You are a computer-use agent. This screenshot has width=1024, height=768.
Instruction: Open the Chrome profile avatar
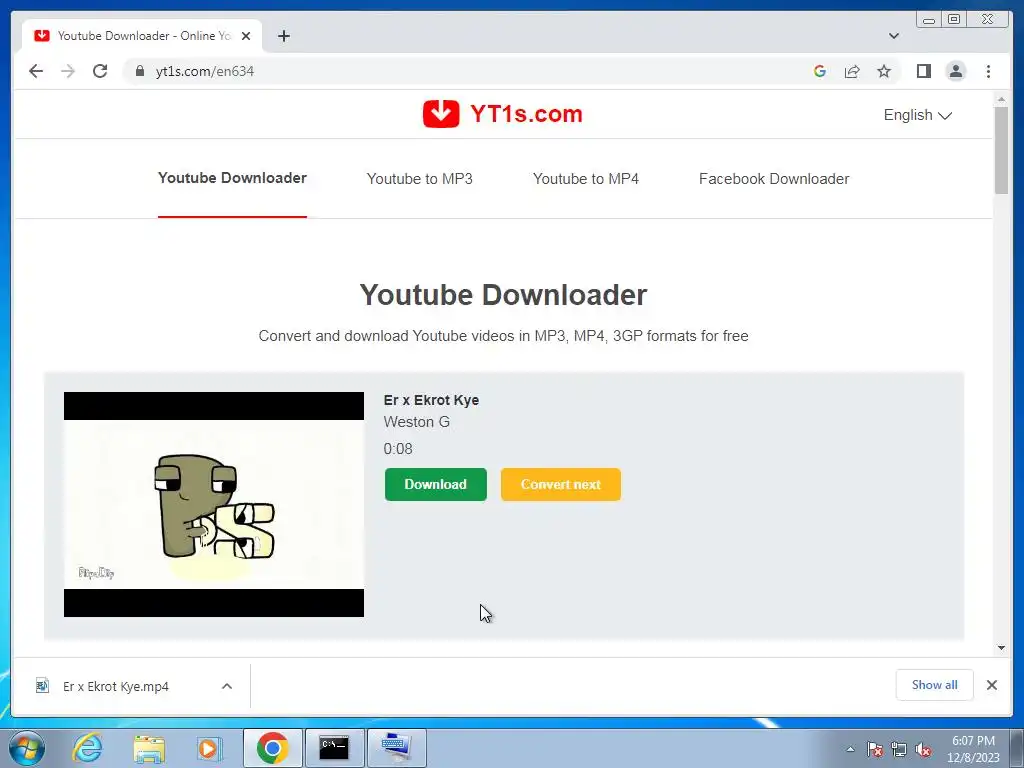tap(956, 71)
